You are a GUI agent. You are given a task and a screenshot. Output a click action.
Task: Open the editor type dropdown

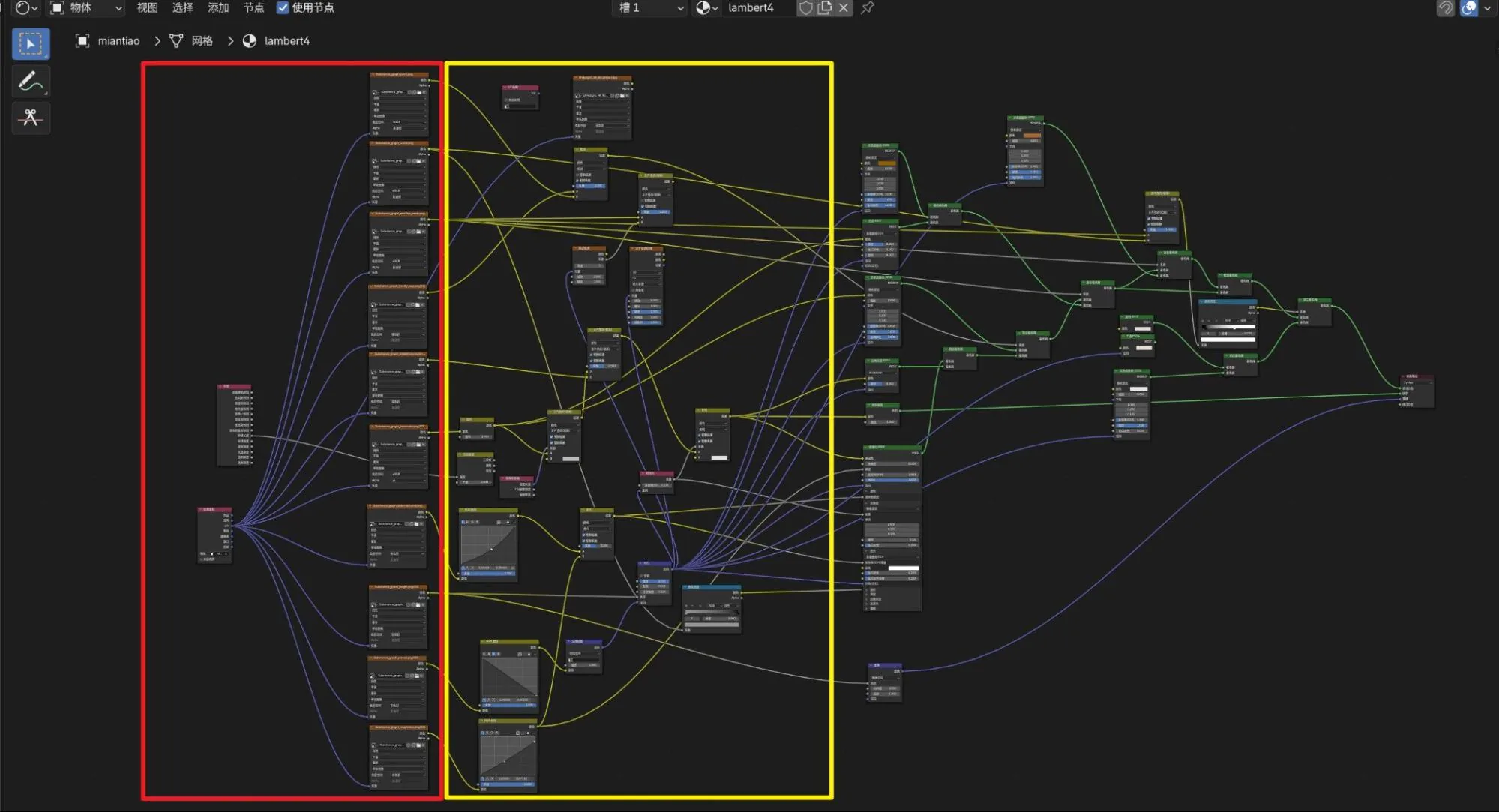point(26,8)
